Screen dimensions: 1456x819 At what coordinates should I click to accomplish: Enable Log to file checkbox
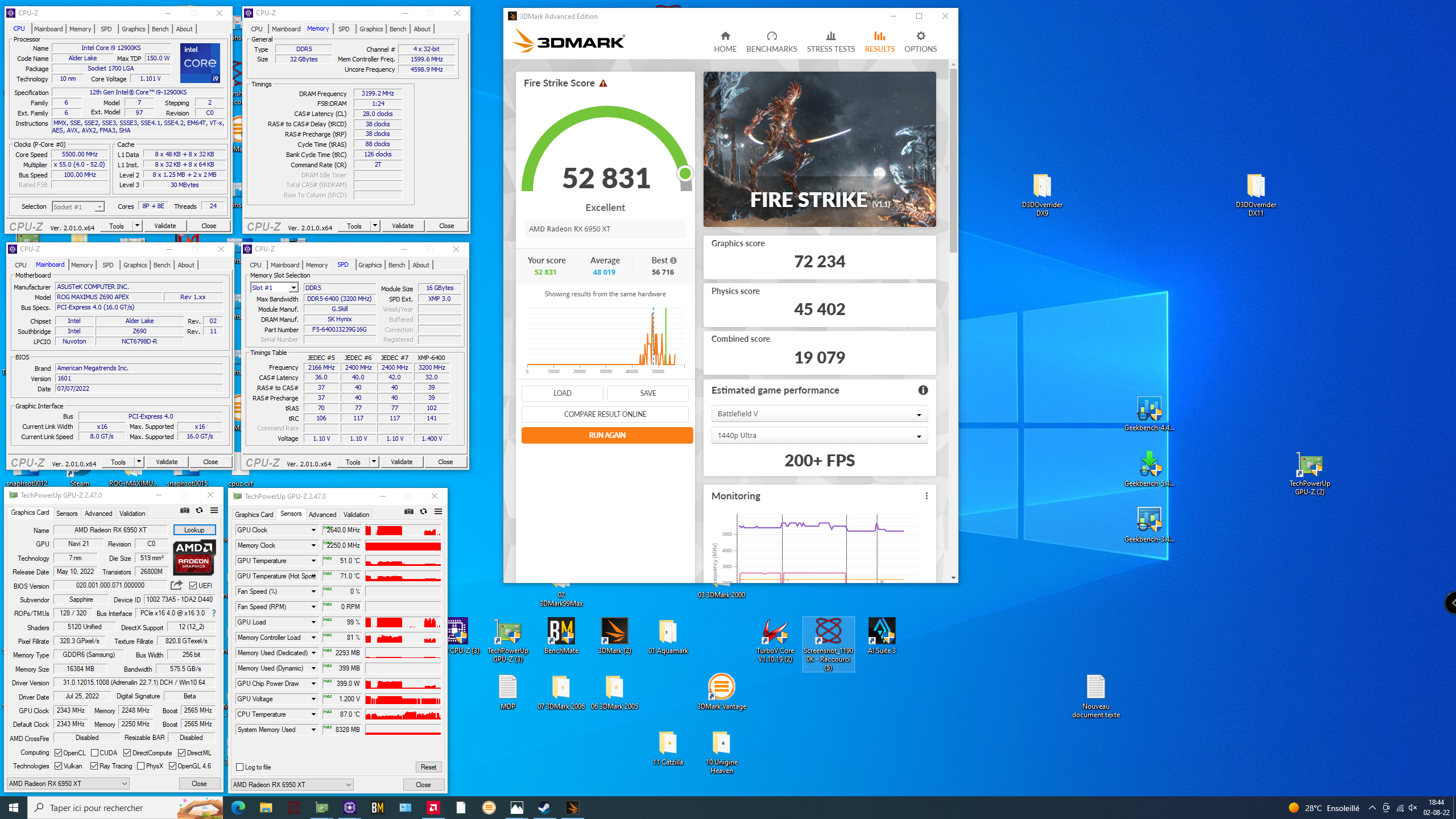[239, 767]
